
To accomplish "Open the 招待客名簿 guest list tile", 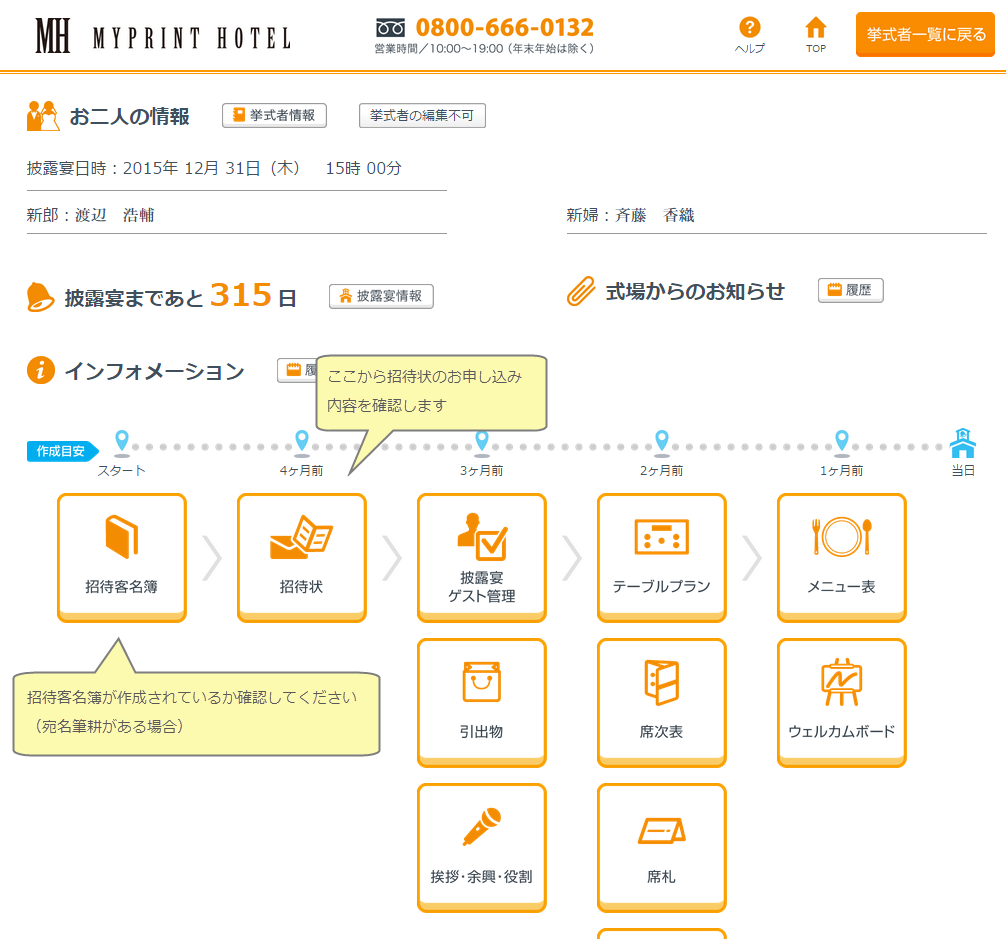I will (121, 556).
